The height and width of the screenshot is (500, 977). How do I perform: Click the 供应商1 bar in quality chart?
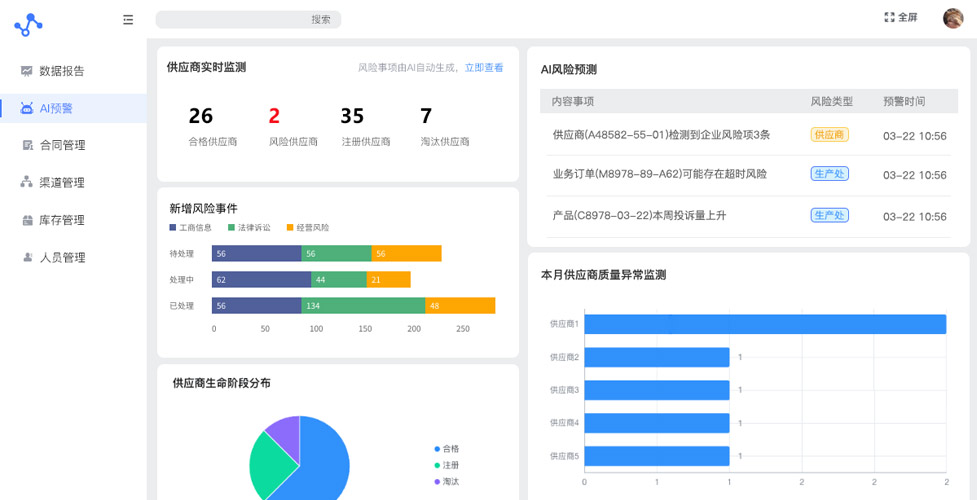(x=765, y=324)
